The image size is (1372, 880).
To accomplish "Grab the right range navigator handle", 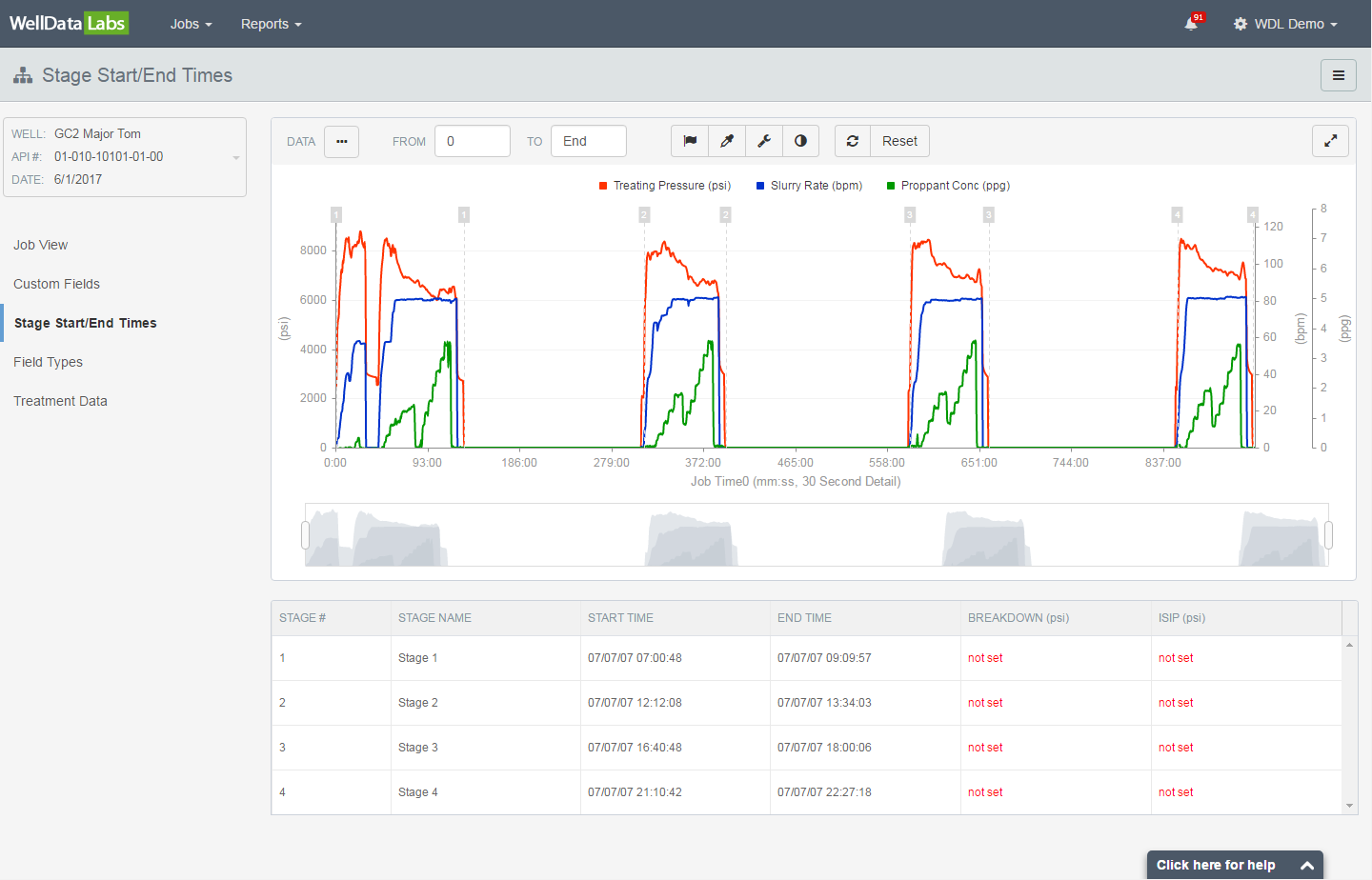I will coord(1328,535).
